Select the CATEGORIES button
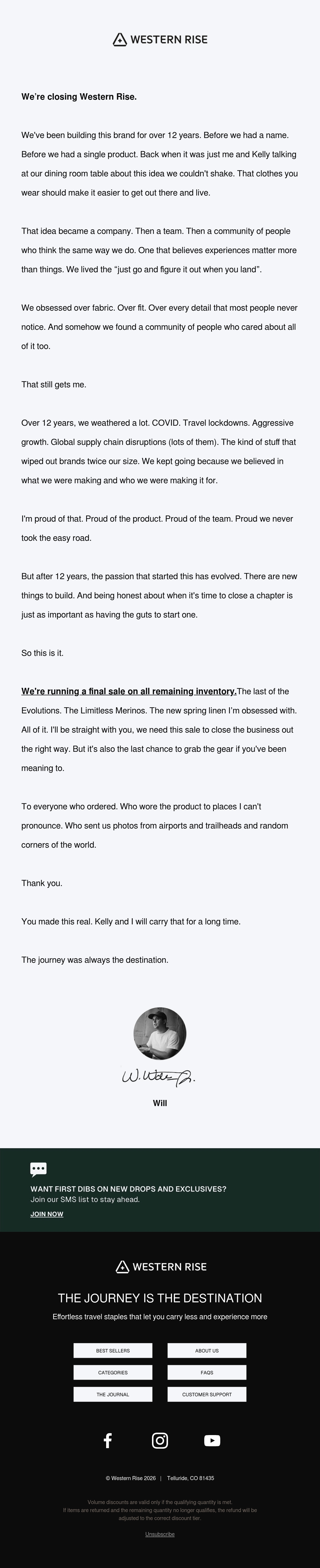Viewport: 320px width, 1568px height. pyautogui.click(x=113, y=1372)
